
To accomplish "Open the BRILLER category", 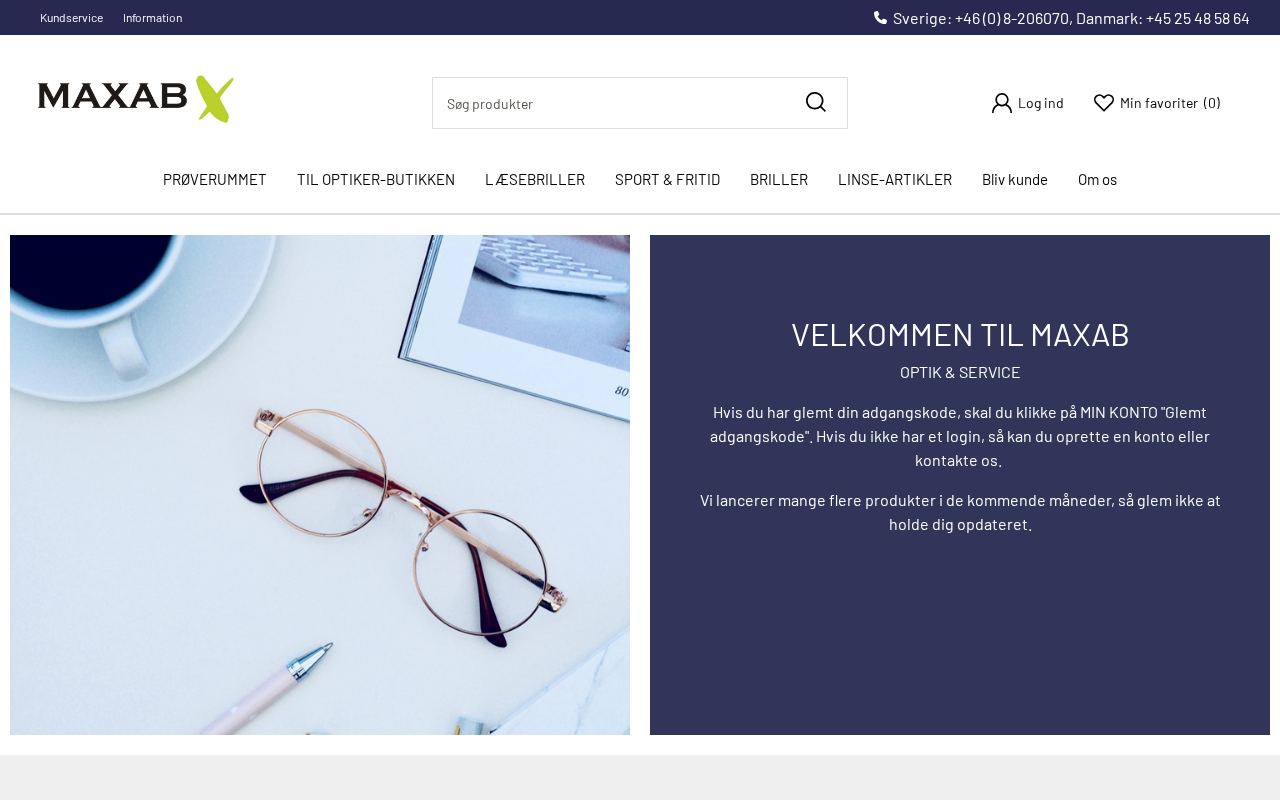I will click(779, 180).
